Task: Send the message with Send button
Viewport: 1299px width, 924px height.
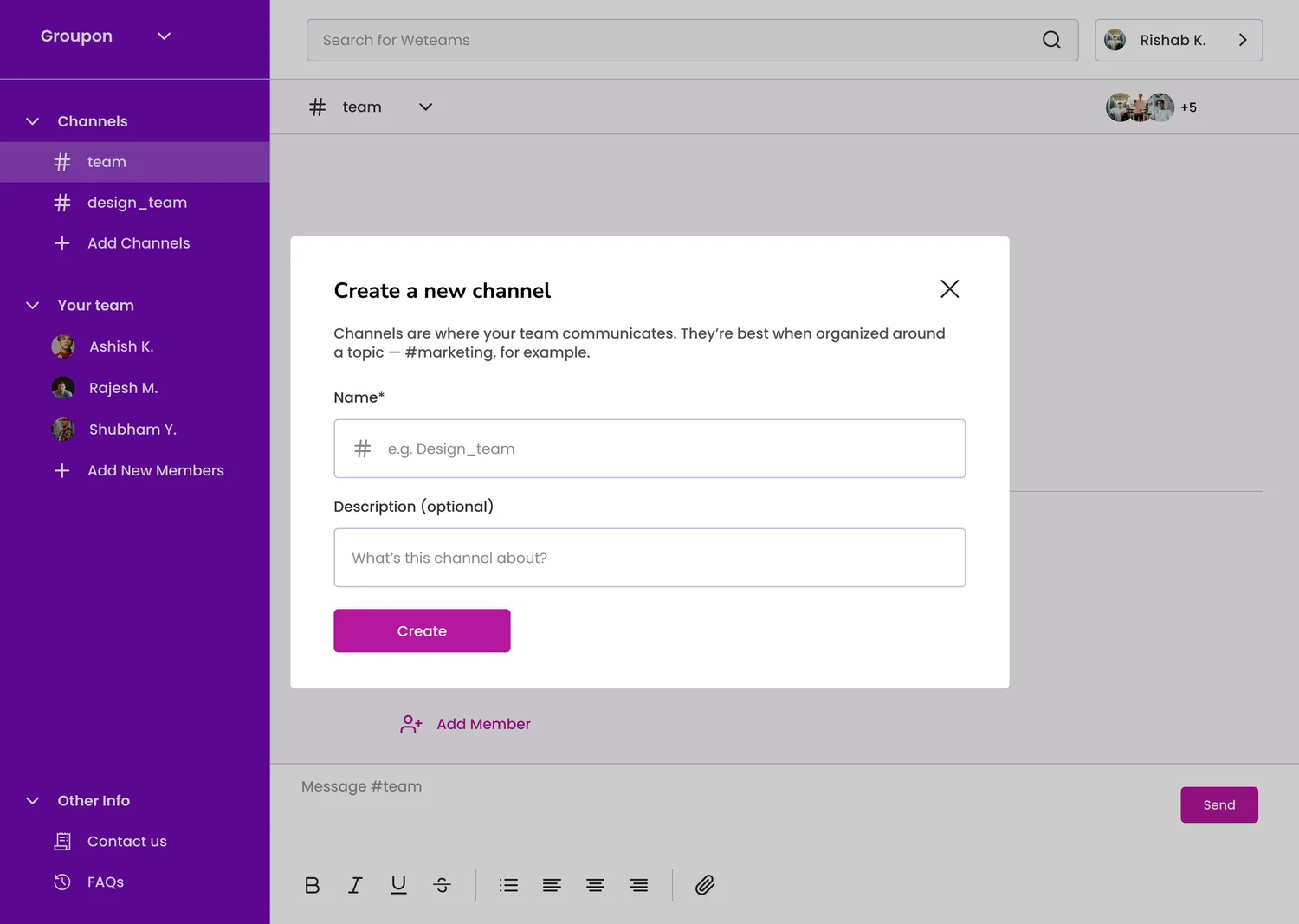Action: pyautogui.click(x=1219, y=804)
